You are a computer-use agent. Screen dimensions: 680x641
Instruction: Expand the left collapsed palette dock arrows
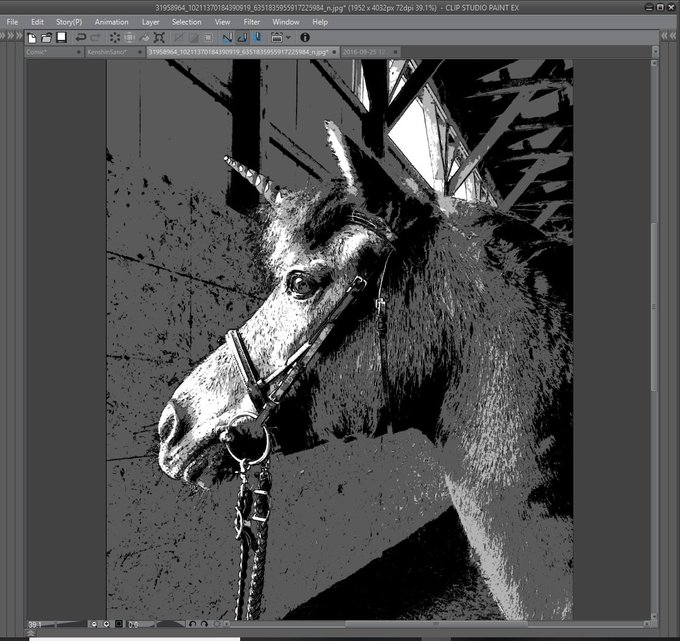(x=11, y=36)
